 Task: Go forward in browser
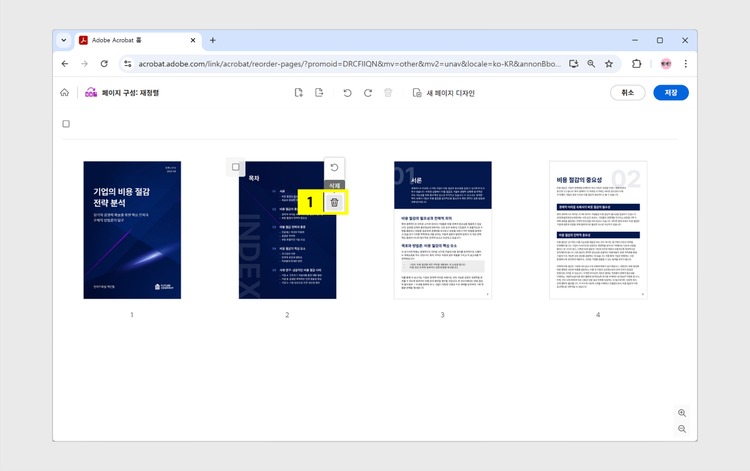point(85,64)
